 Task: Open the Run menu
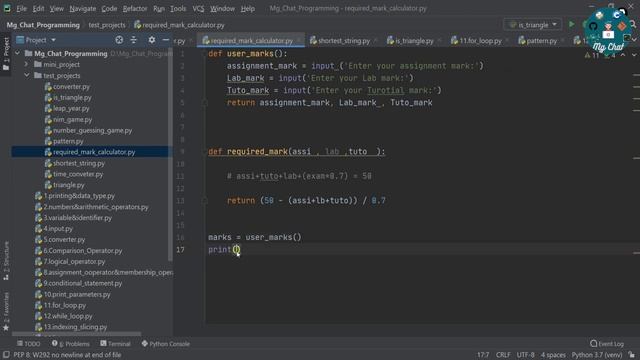click(x=159, y=8)
